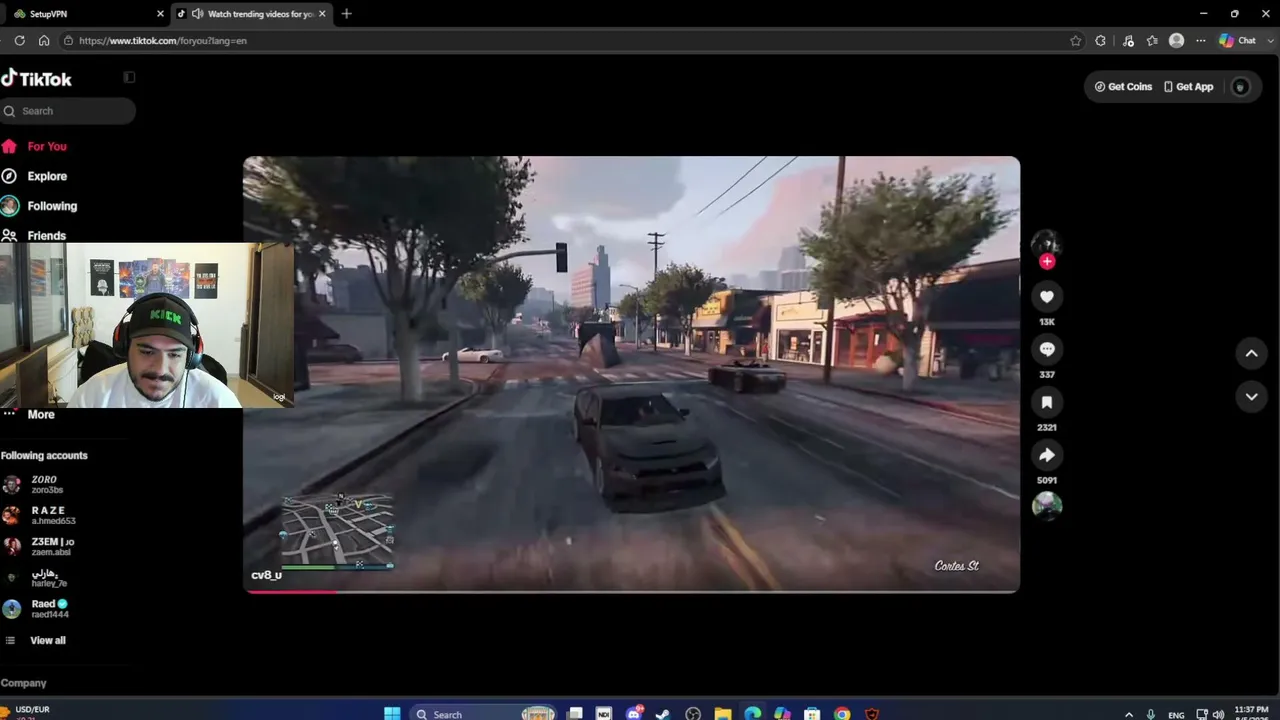Reload the page with refresh icon

19,41
